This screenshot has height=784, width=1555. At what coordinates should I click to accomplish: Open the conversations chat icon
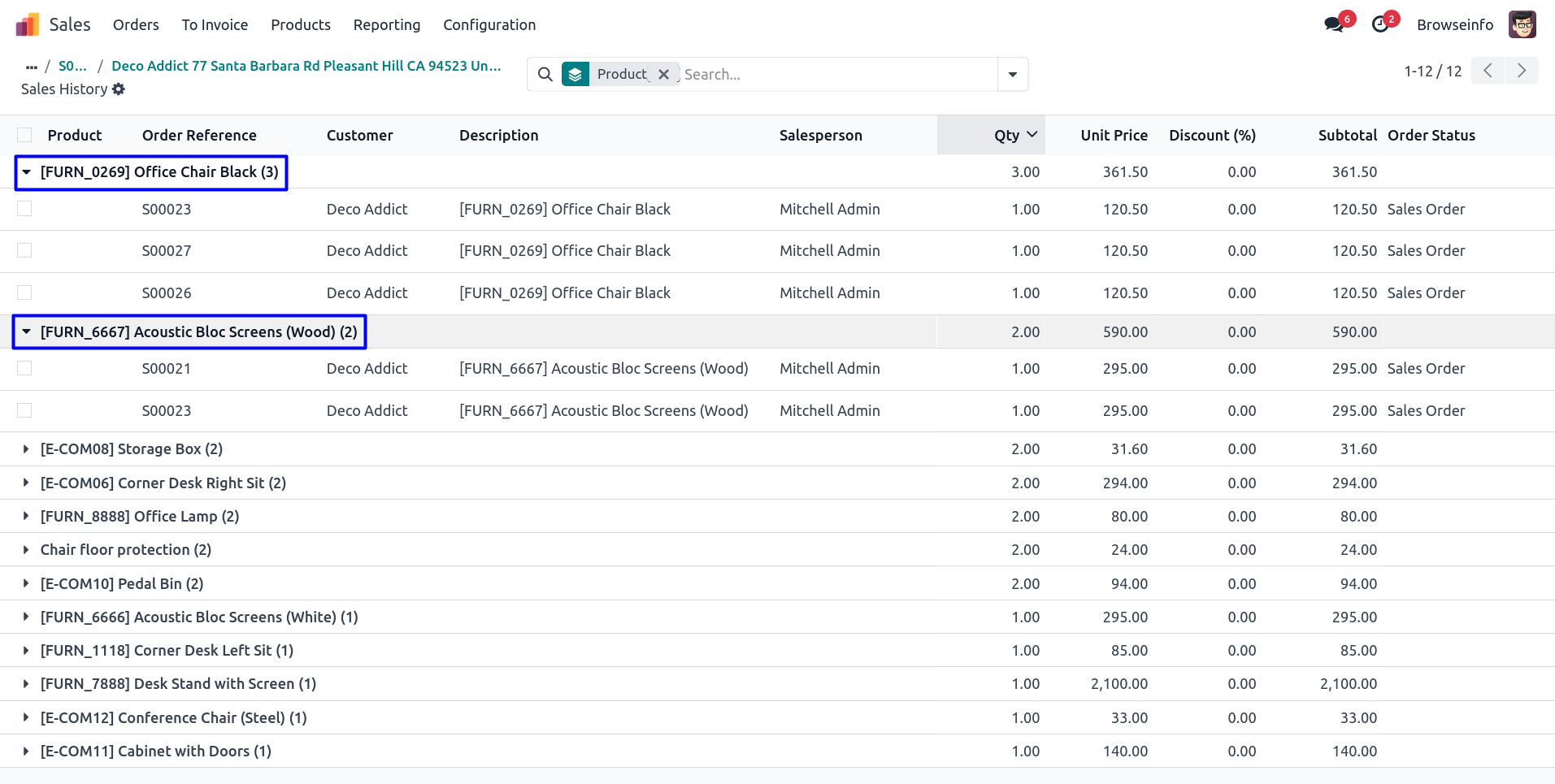tap(1333, 24)
